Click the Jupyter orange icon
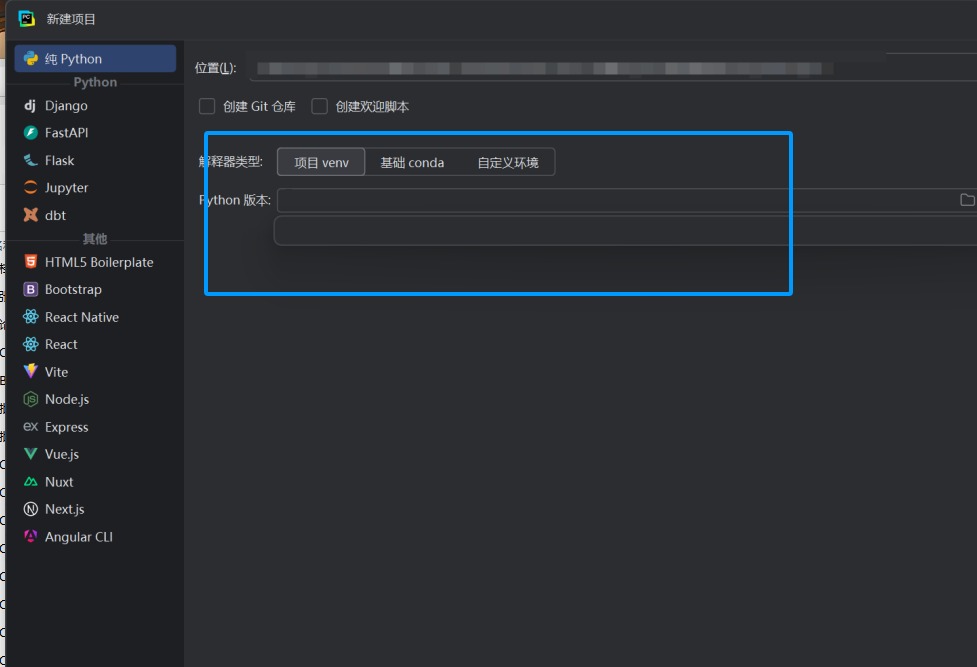Image resolution: width=977 pixels, height=667 pixels. [31, 188]
